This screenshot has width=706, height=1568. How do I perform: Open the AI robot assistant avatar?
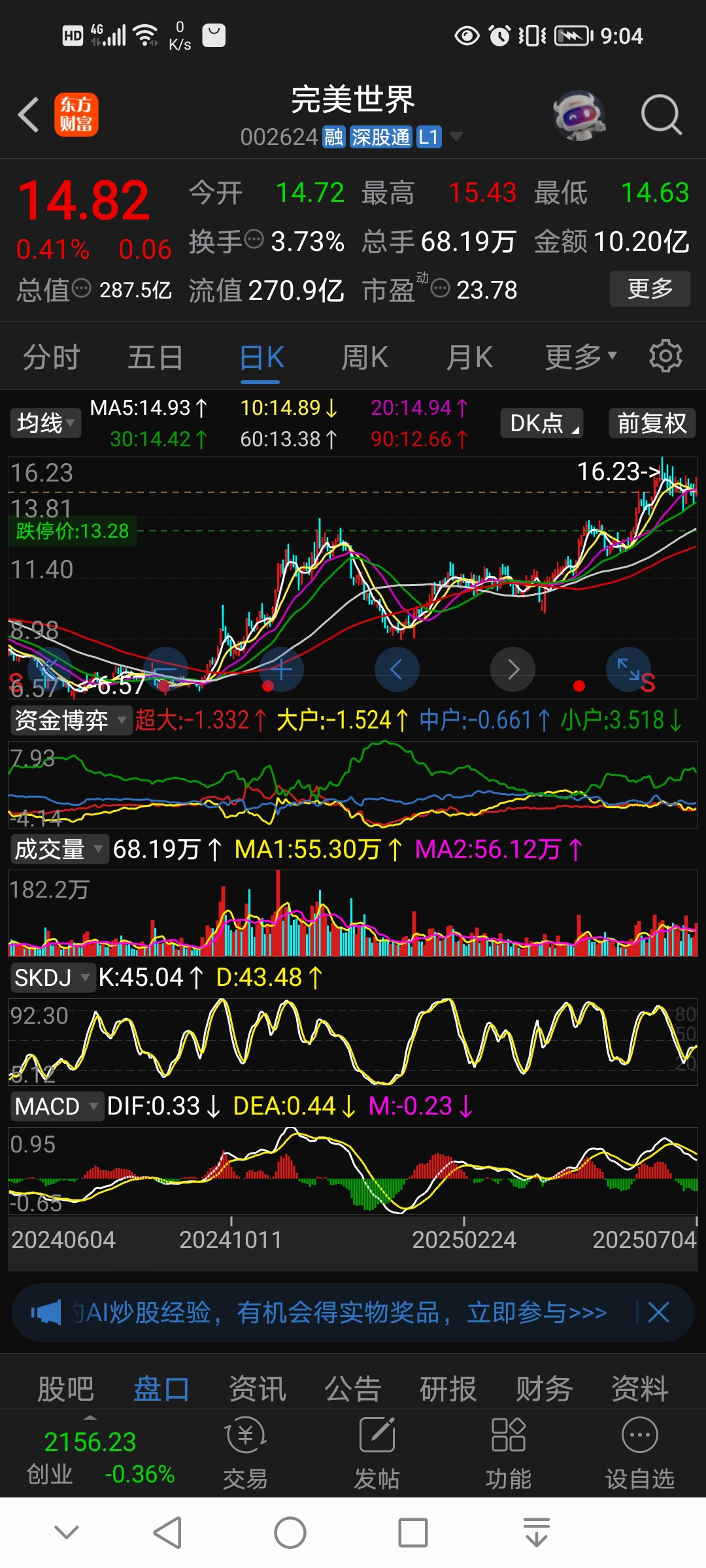tap(579, 115)
